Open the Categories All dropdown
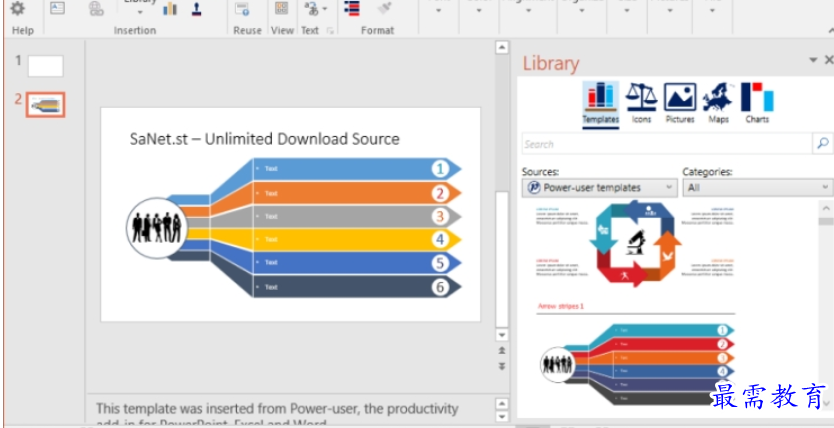The width and height of the screenshot is (834, 428). [x=758, y=188]
